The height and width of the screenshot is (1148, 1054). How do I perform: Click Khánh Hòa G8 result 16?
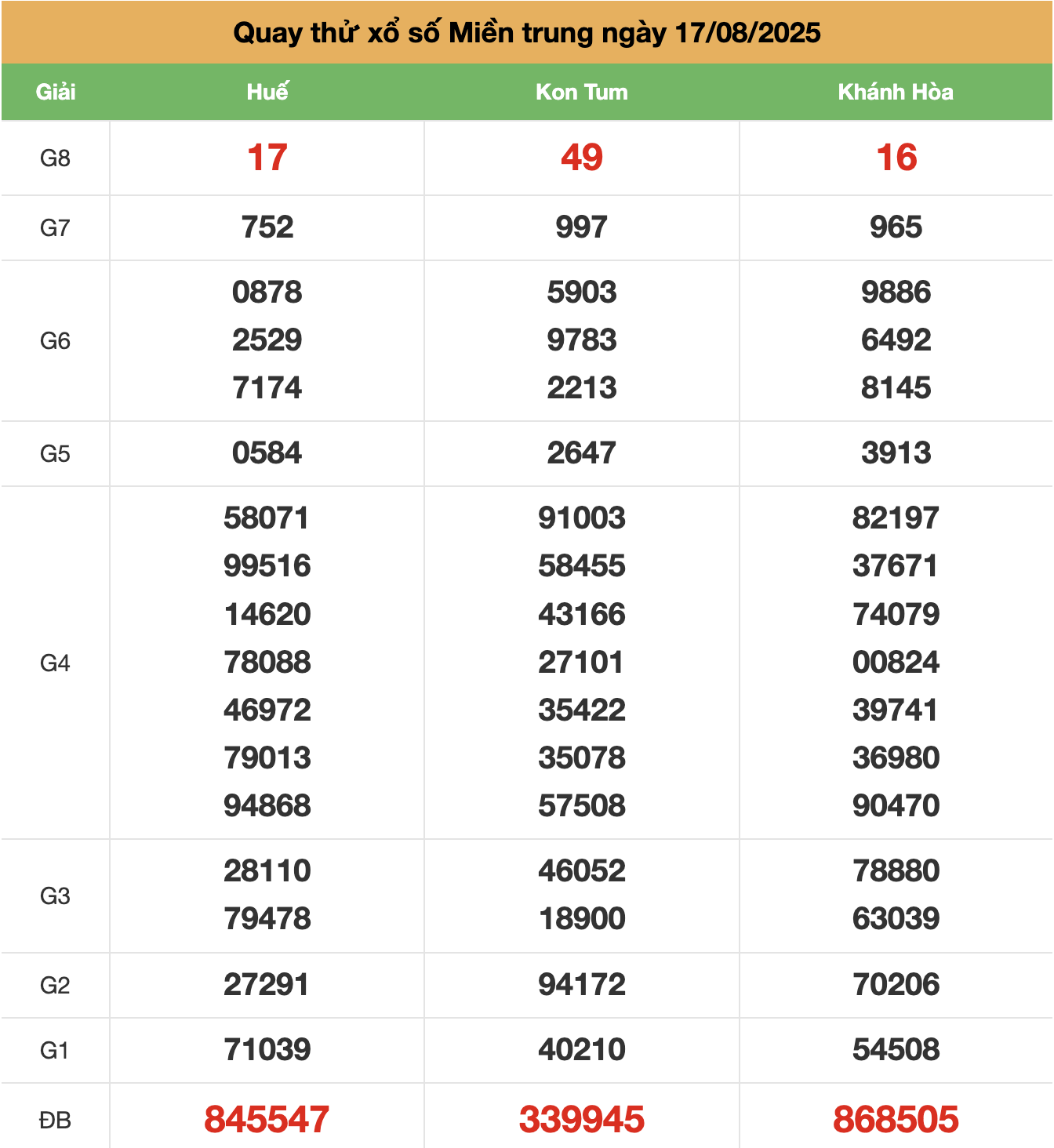(896, 158)
